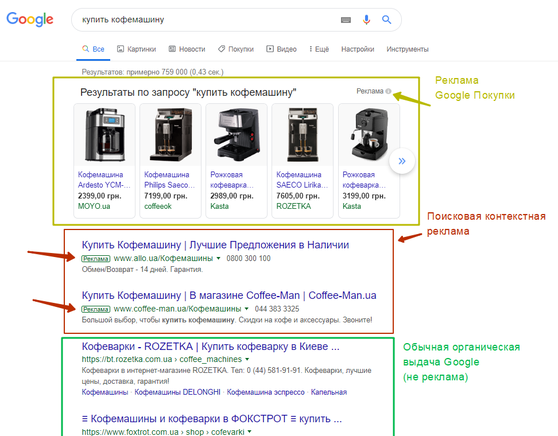Expand dropdown arrow next to allo.ua URL
This screenshot has width=558, height=436.
pos(219,258)
